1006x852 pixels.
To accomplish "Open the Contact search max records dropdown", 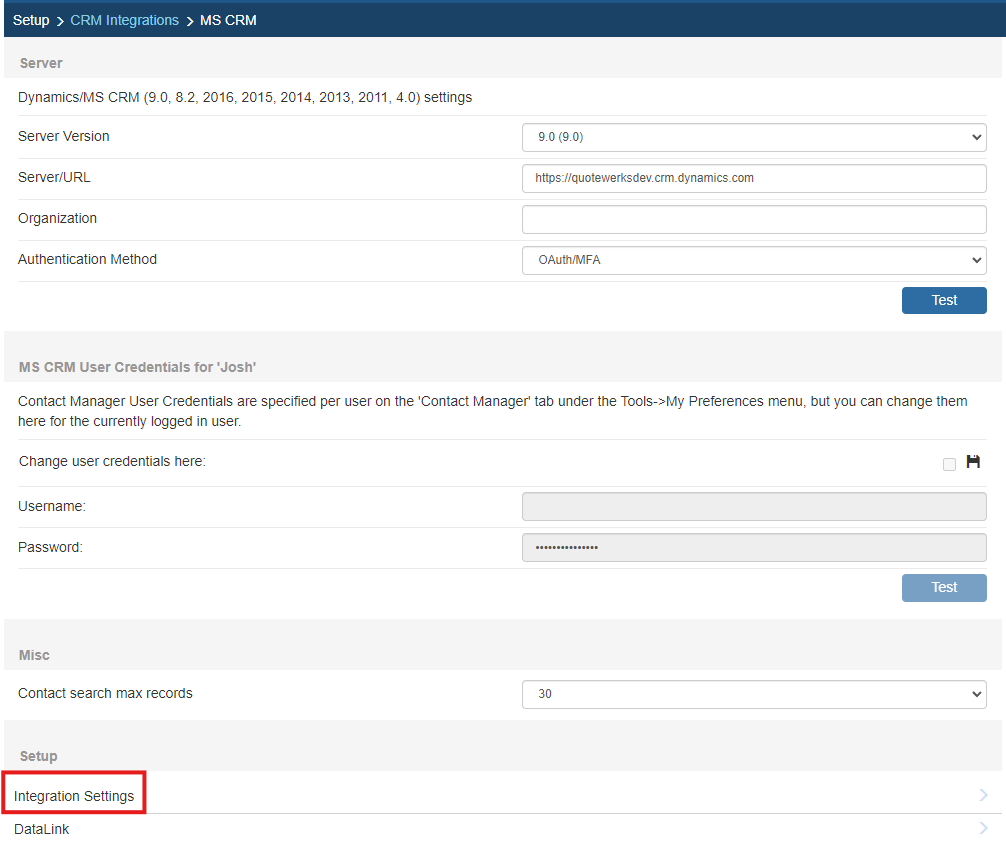I will tap(754, 694).
